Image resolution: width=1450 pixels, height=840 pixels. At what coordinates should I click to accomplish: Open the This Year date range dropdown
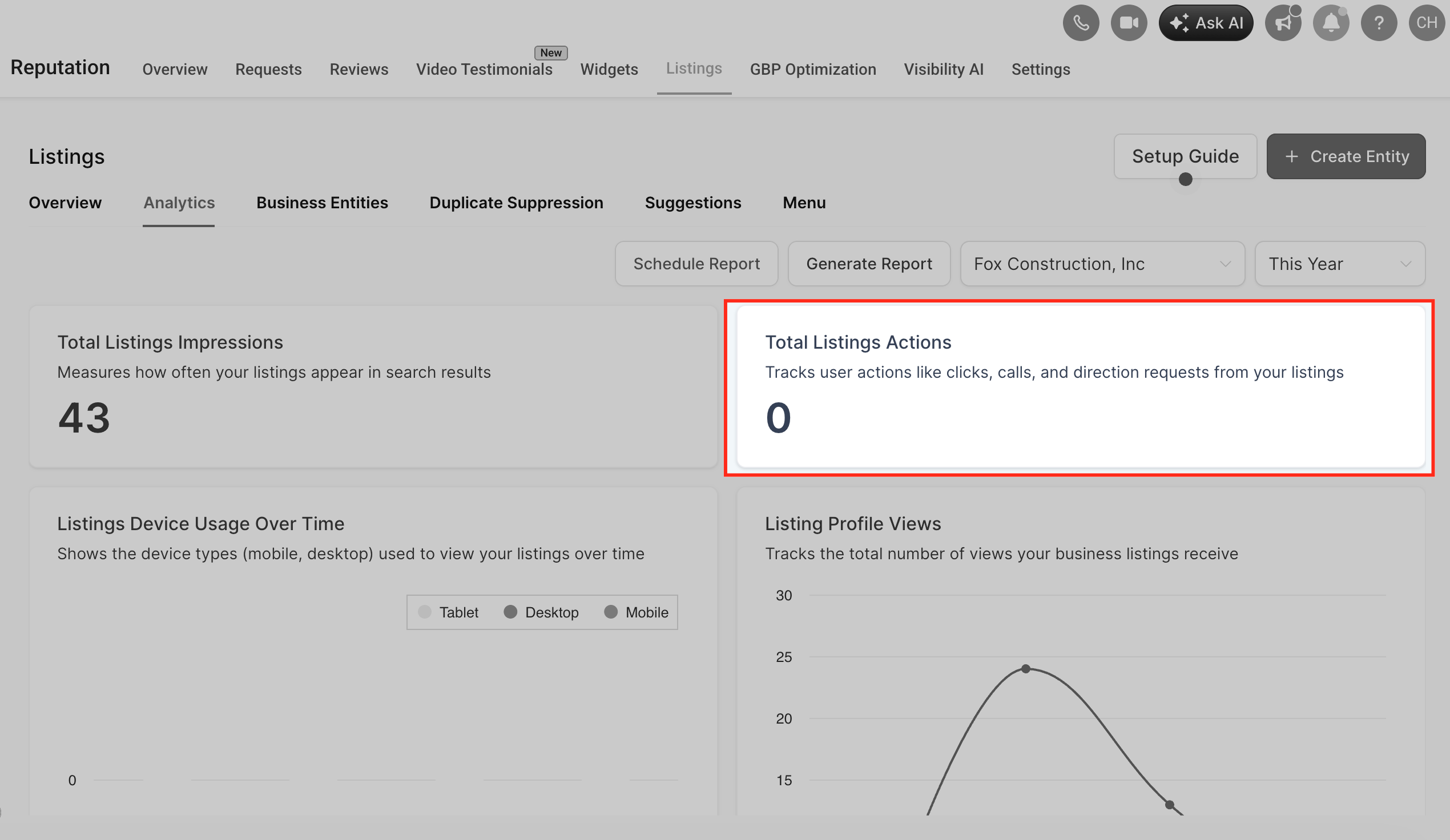click(x=1339, y=264)
